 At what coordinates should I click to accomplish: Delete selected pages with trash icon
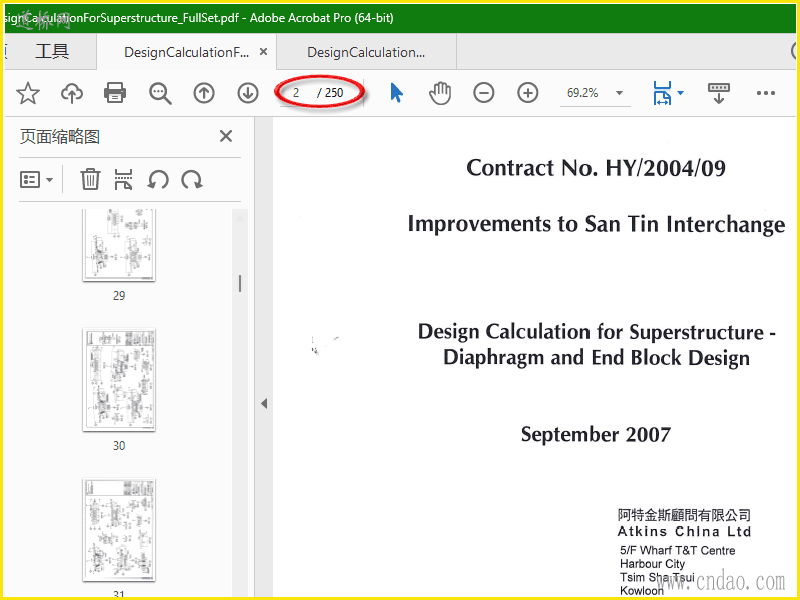90,180
